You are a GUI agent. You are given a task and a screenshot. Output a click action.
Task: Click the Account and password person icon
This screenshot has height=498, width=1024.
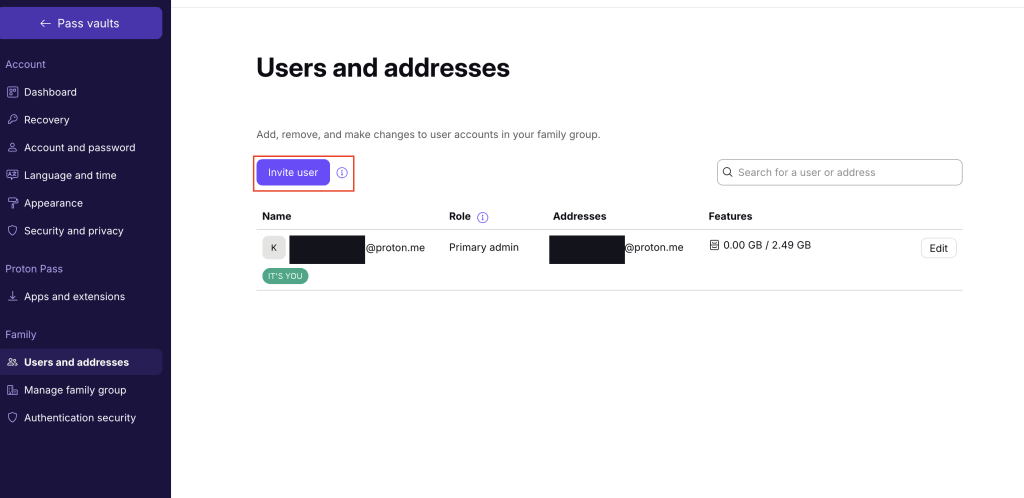coord(13,148)
